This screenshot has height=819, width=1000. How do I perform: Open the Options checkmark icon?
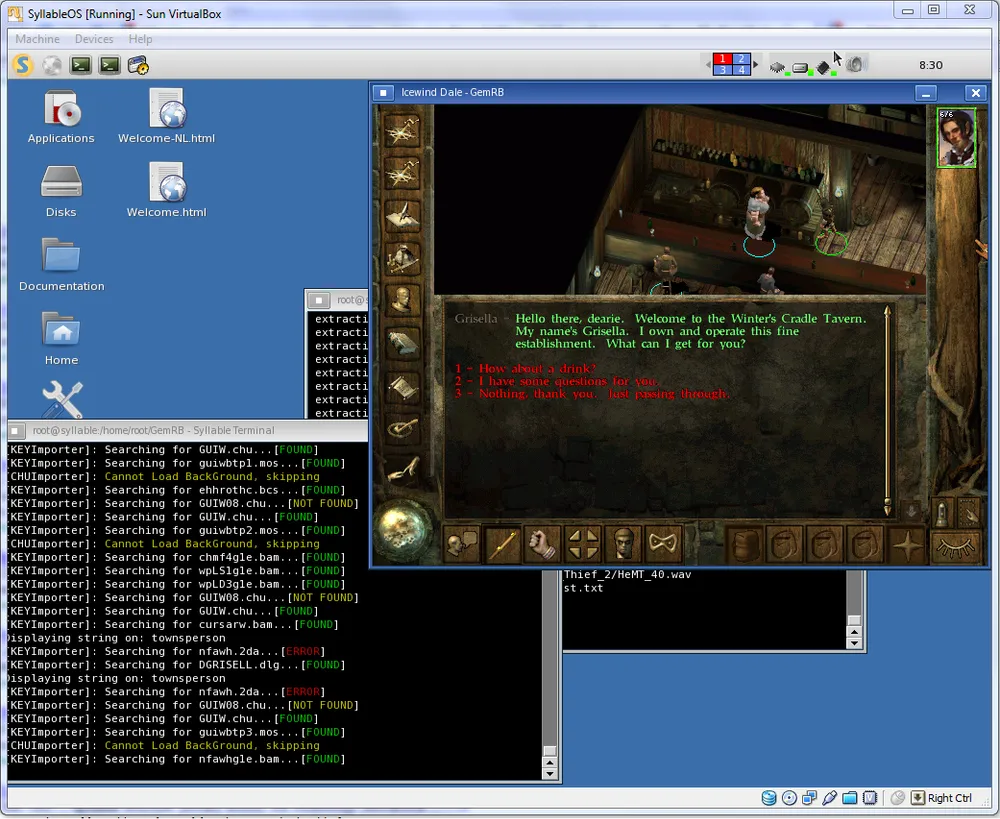point(402,428)
